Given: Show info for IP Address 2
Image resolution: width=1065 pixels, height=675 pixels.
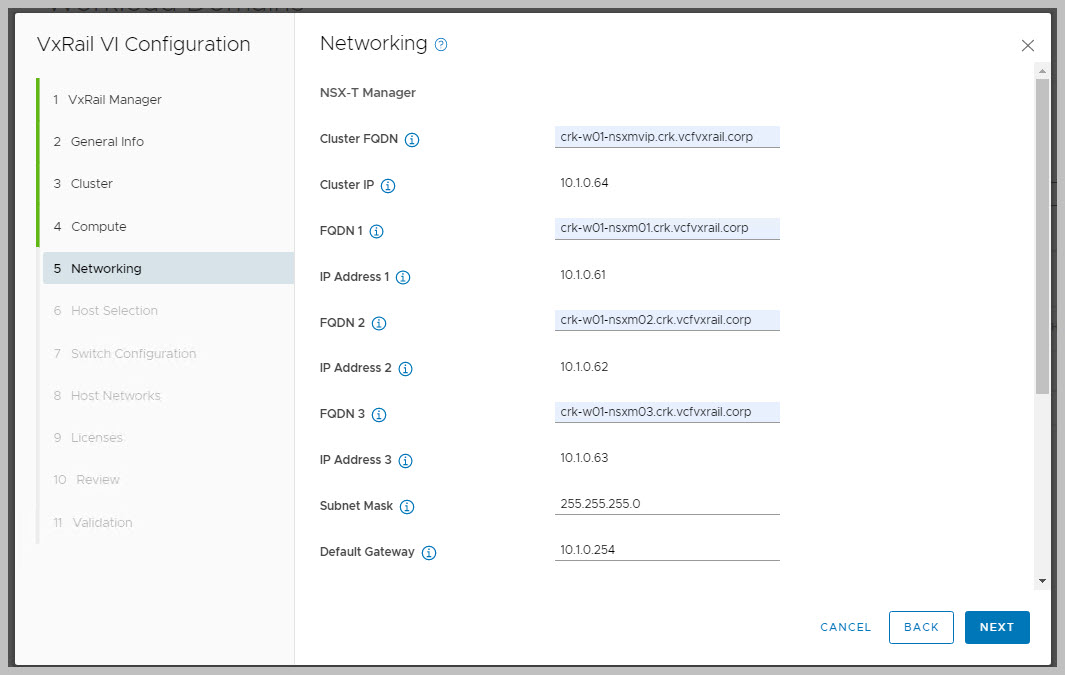Looking at the screenshot, I should tap(405, 369).
